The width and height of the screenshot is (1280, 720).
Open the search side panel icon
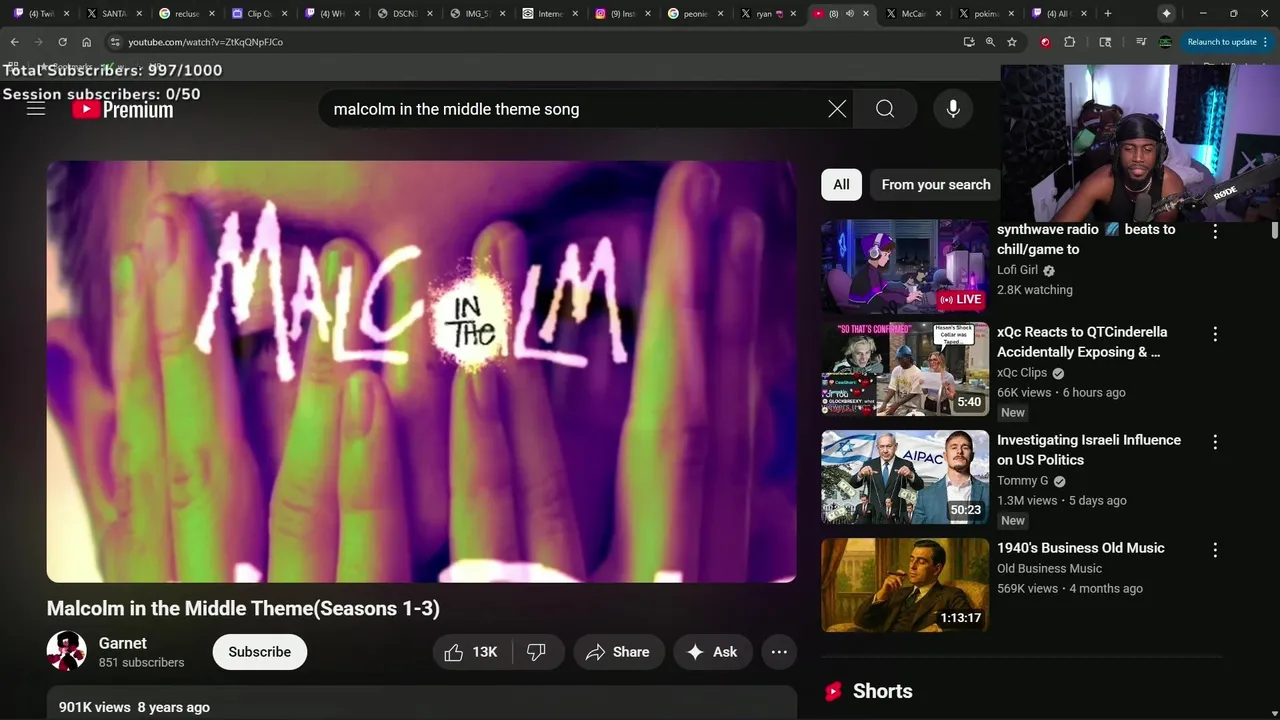pyautogui.click(x=1105, y=42)
